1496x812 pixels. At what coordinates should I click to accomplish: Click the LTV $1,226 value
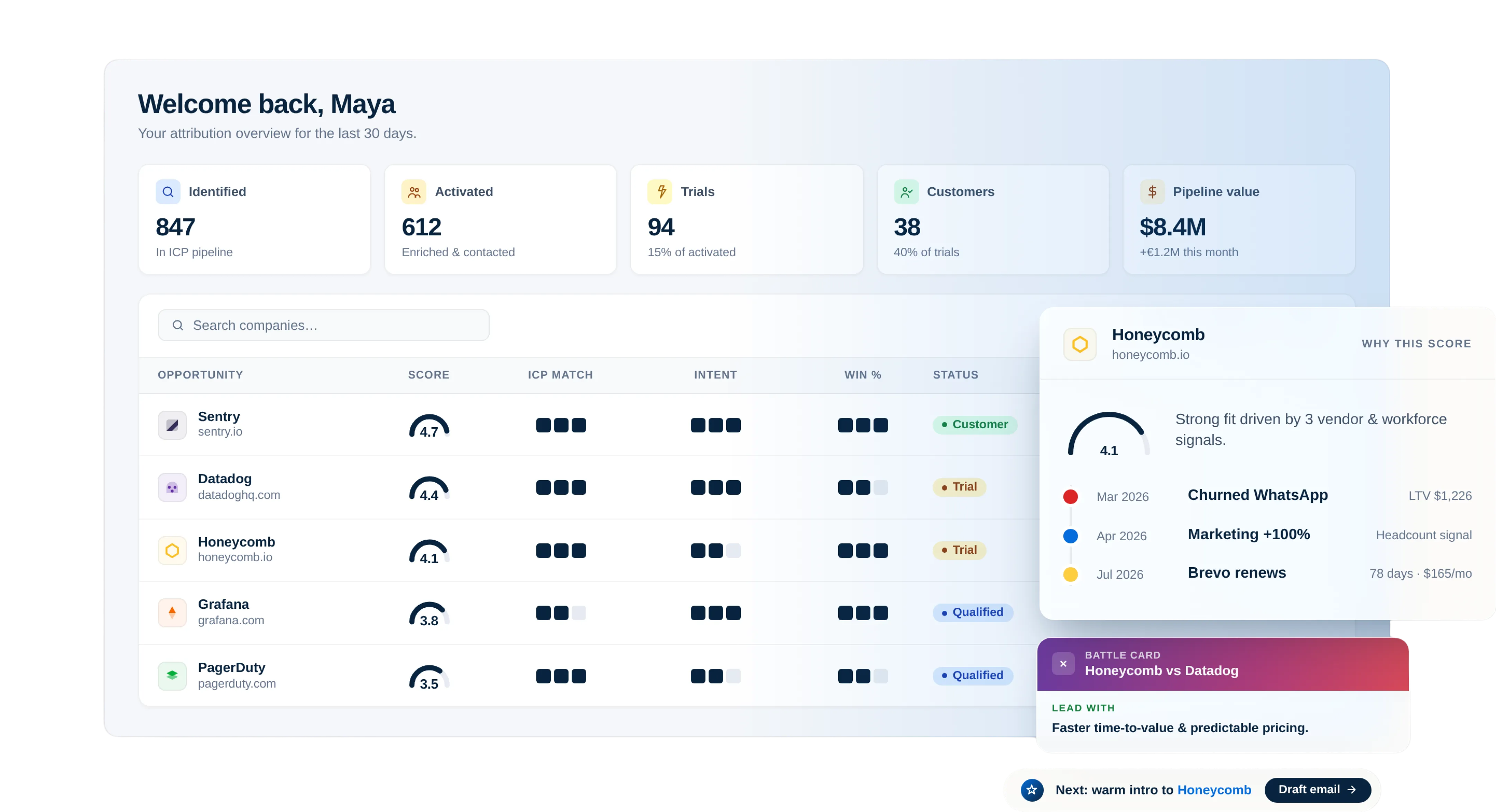click(1440, 496)
